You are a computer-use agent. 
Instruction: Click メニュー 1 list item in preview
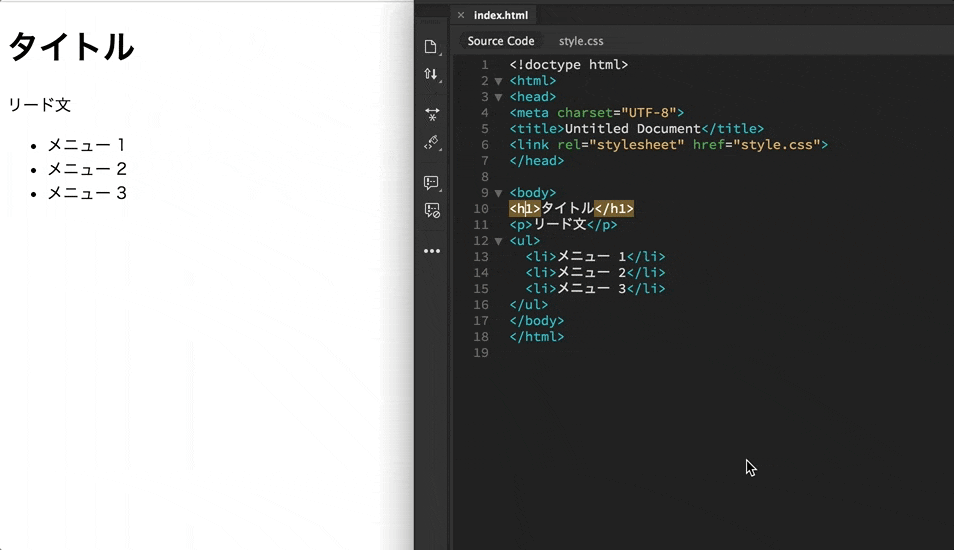(x=86, y=145)
